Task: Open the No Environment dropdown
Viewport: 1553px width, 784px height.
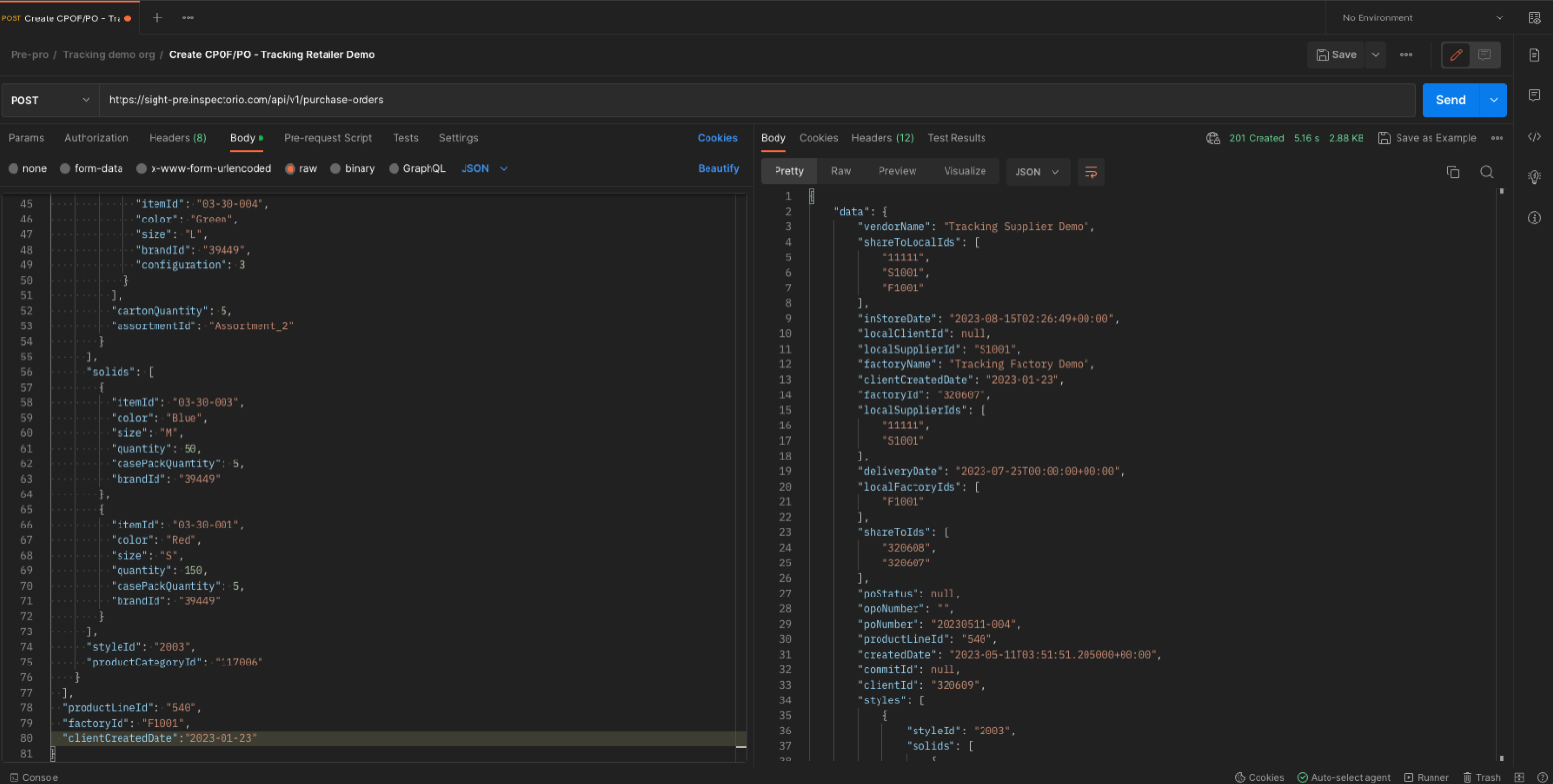Action: (x=1423, y=17)
